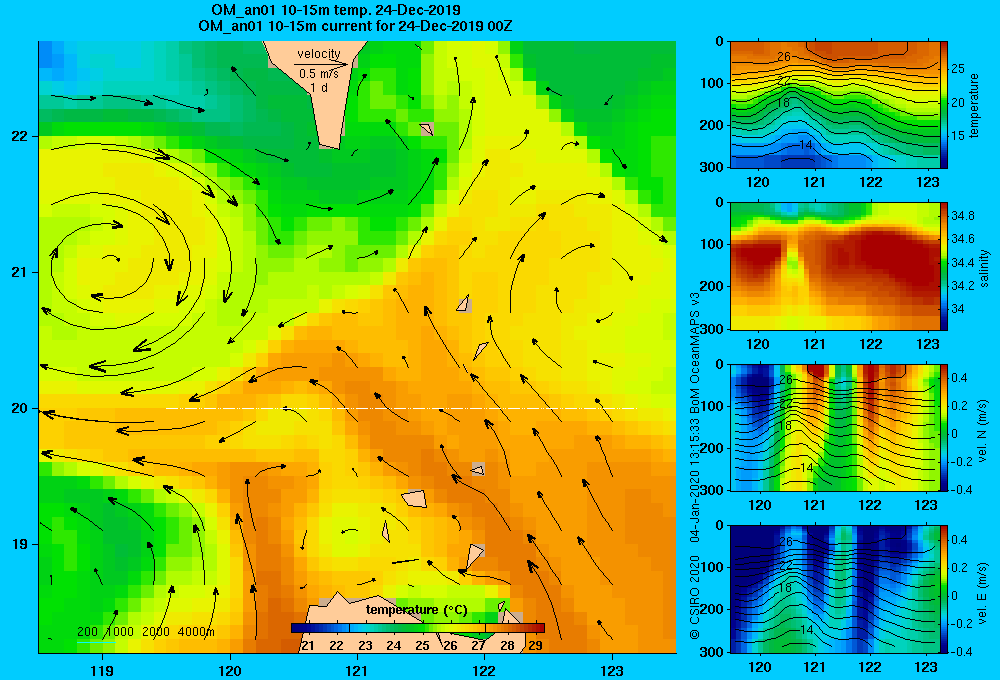Click longitude label '123' under the main map
Viewport: 1000px width, 680px height.
point(612,670)
